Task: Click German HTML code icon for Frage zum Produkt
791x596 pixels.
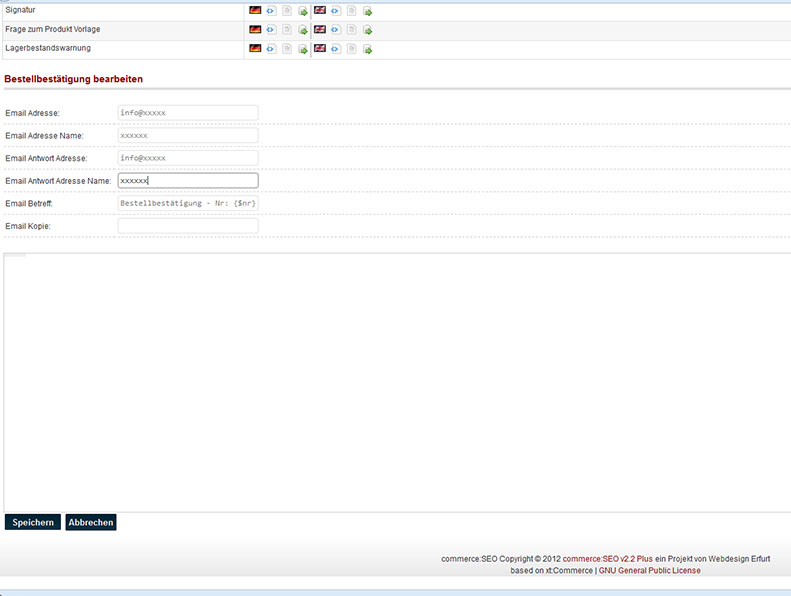Action: tap(271, 30)
